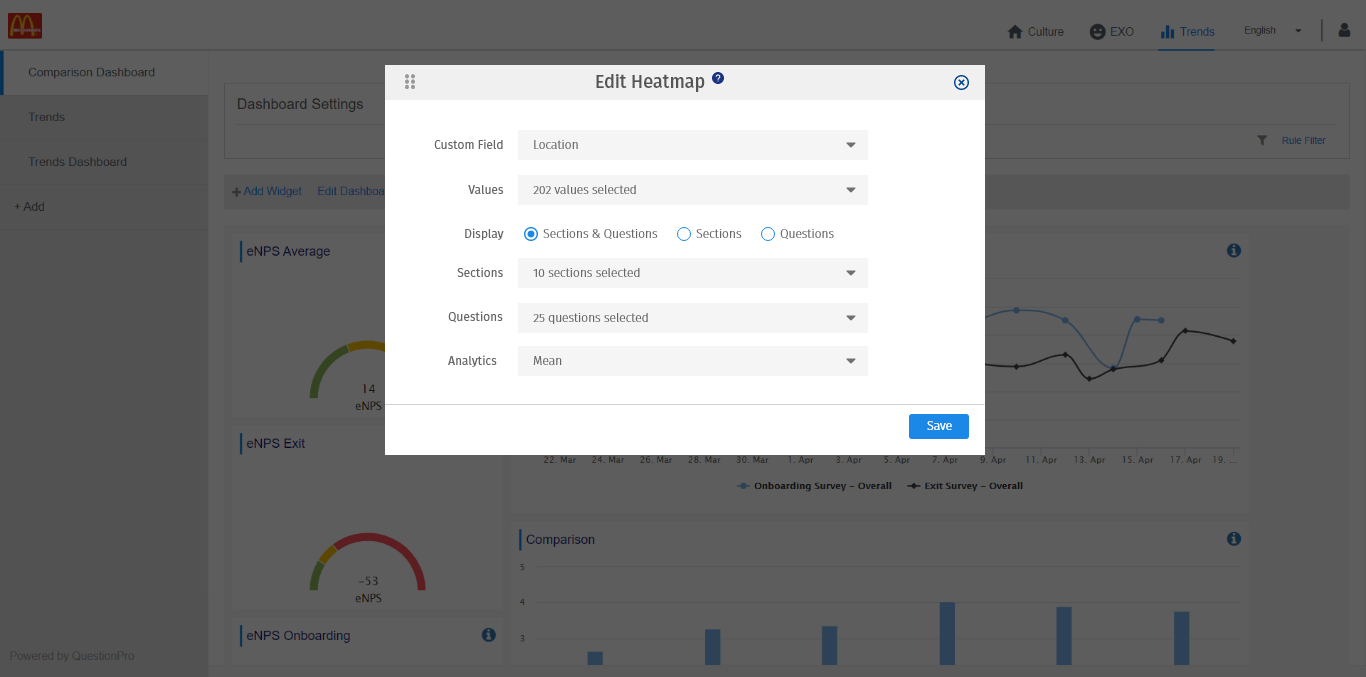Screen dimensions: 1366x677
Task: Save the heatmap settings
Action: [x=938, y=426]
